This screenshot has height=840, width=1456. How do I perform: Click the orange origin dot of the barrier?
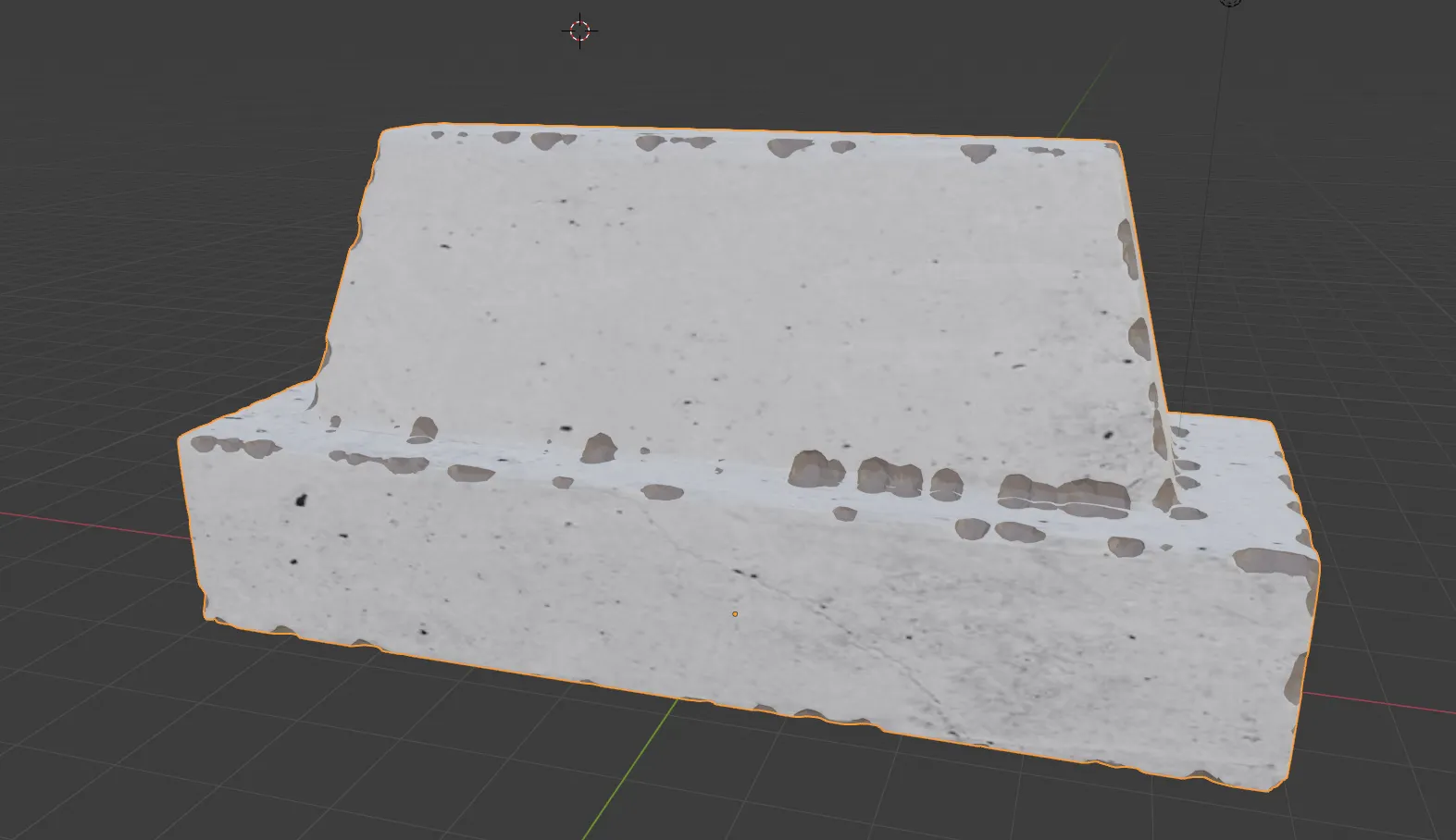[735, 614]
